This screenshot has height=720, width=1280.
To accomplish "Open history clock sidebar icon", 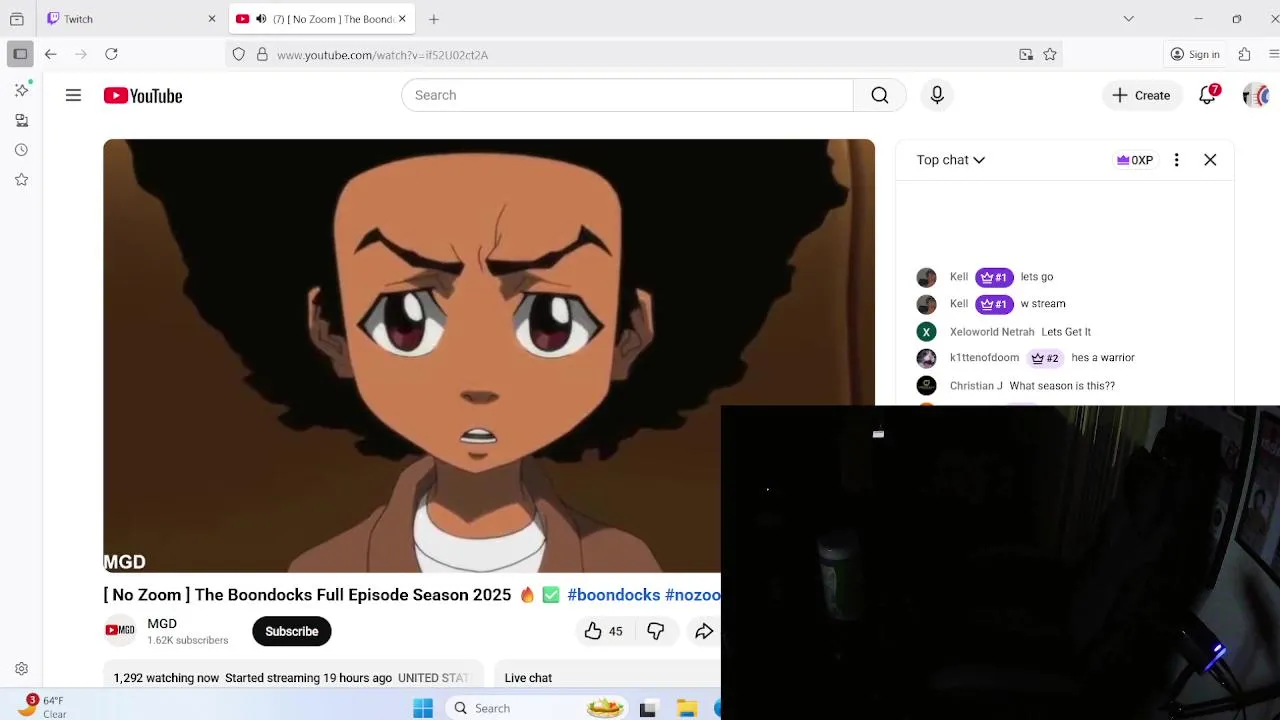I will point(21,150).
